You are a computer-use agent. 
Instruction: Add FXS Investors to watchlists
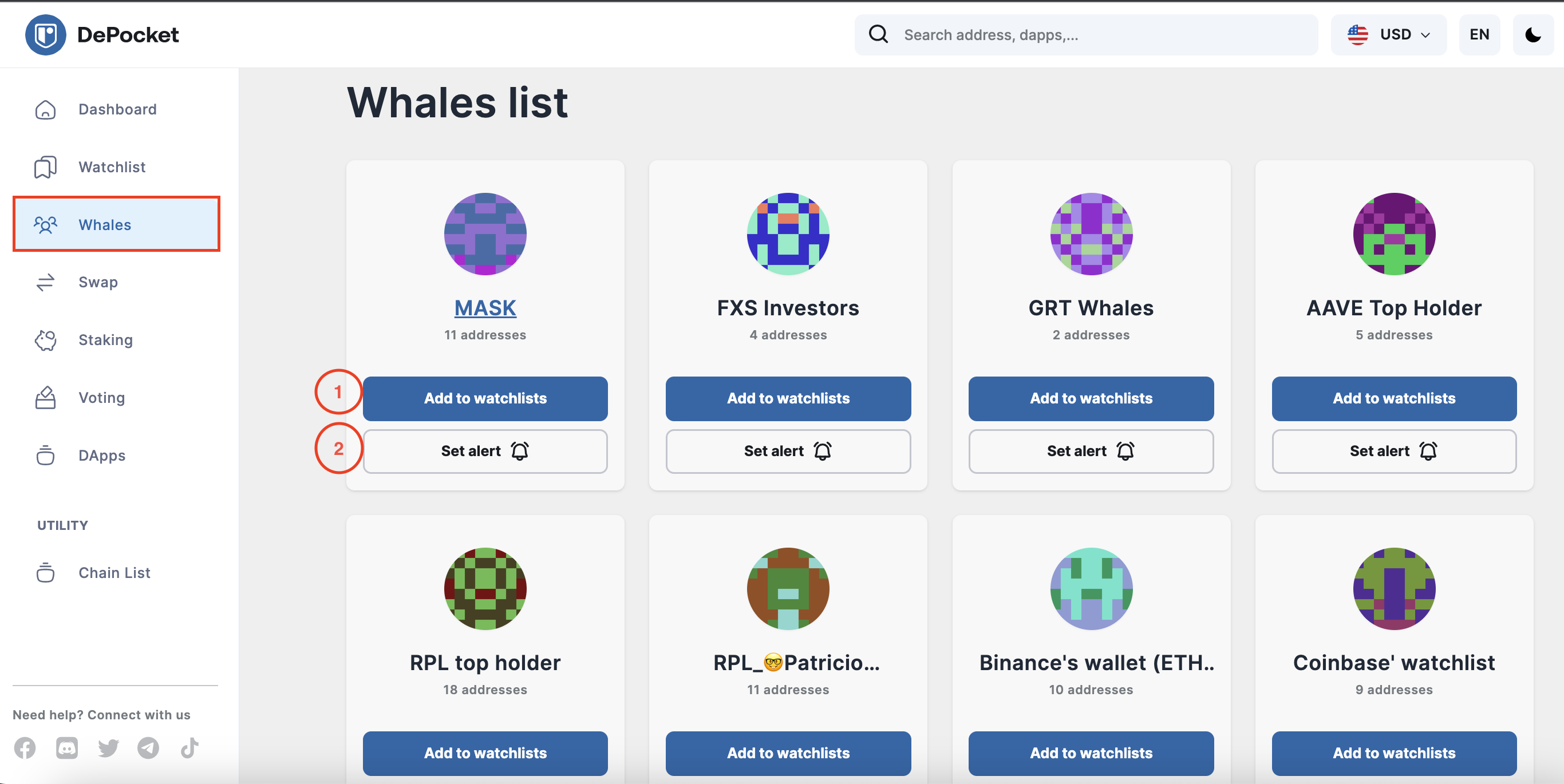[x=788, y=398]
